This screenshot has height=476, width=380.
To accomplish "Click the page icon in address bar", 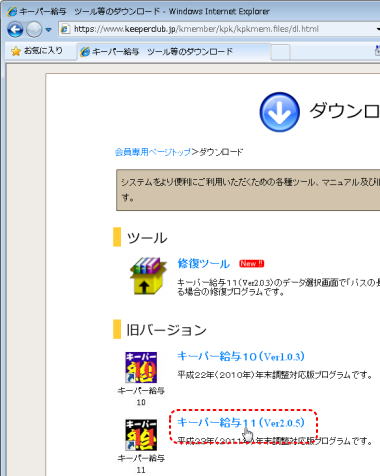I will pos(66,29).
